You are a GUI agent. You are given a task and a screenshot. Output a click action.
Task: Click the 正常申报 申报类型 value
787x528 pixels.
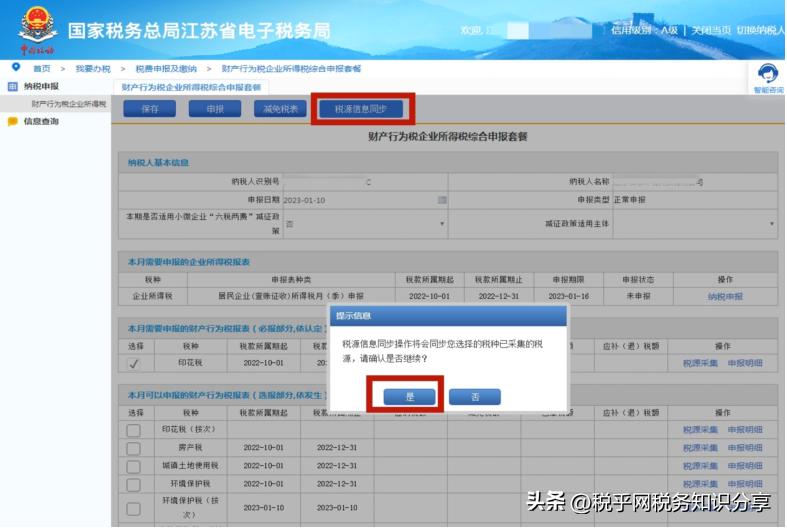tap(629, 200)
